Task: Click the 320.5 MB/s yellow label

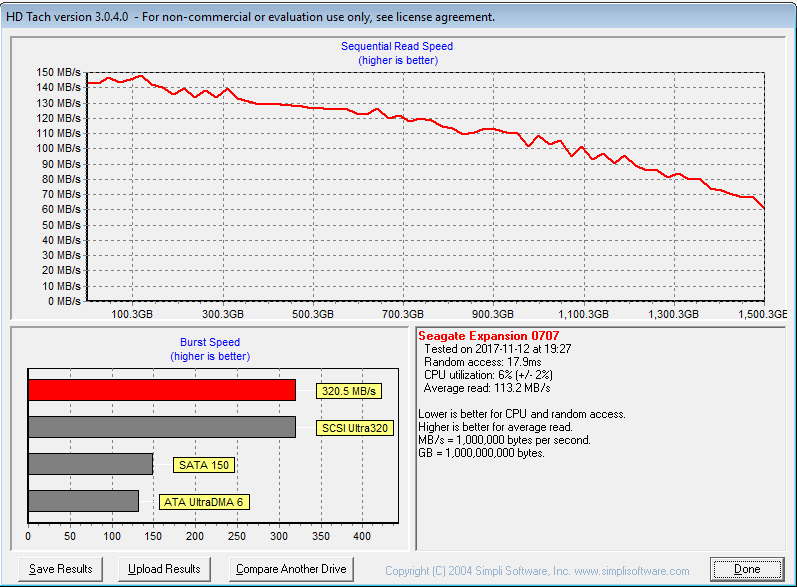Action: pos(345,391)
